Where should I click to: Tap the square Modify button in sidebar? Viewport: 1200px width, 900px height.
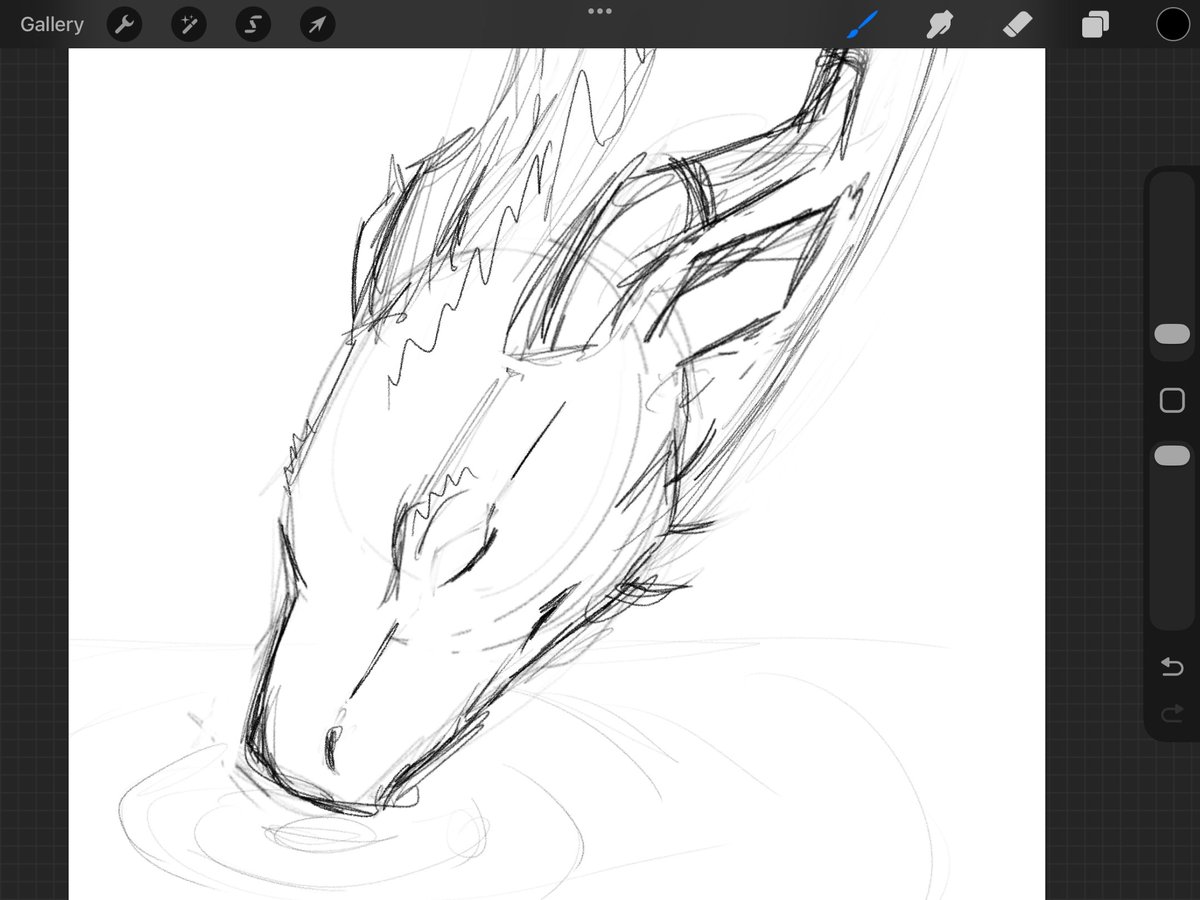coord(1172,401)
